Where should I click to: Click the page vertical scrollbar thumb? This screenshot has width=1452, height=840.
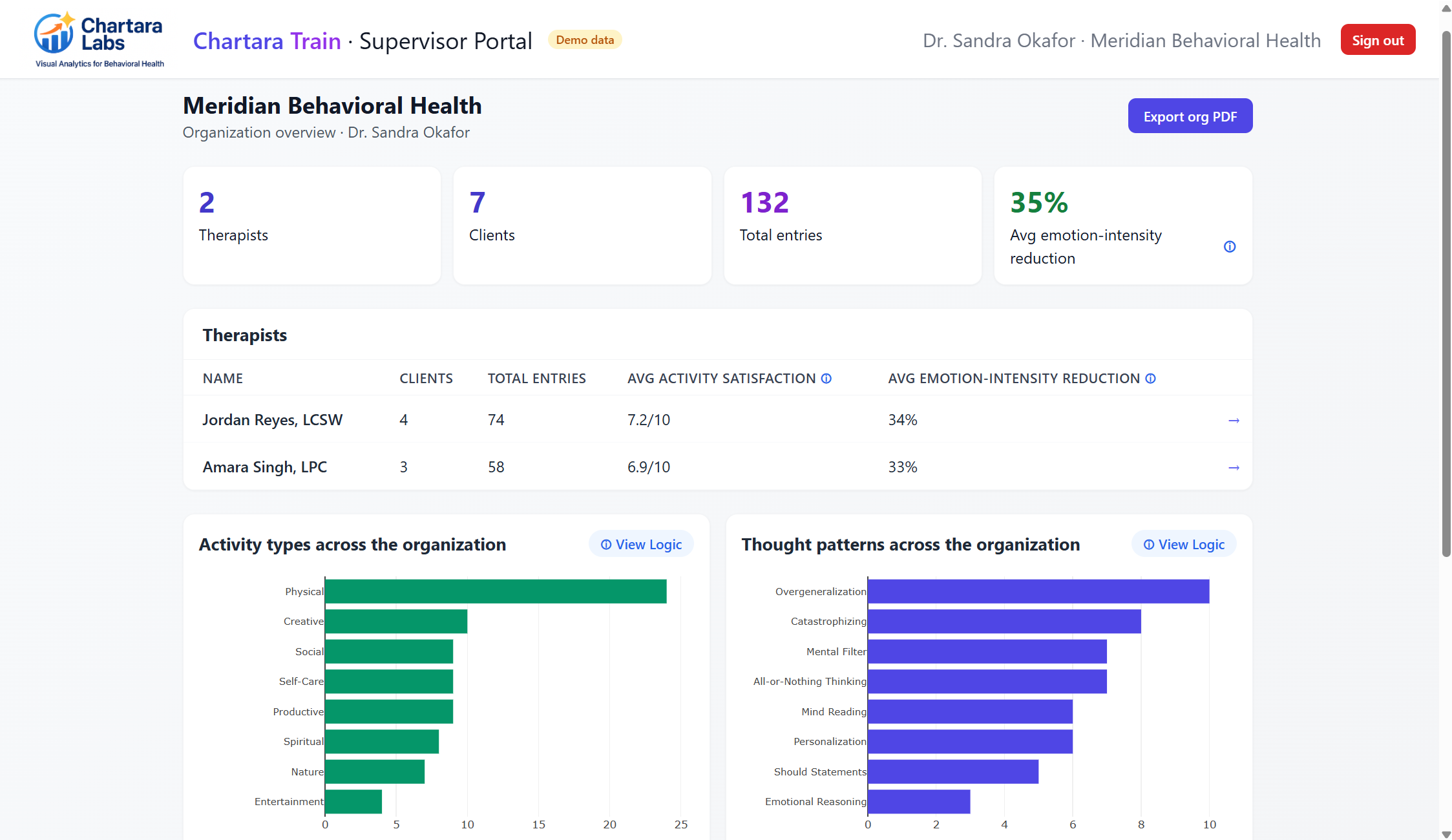(1446, 294)
